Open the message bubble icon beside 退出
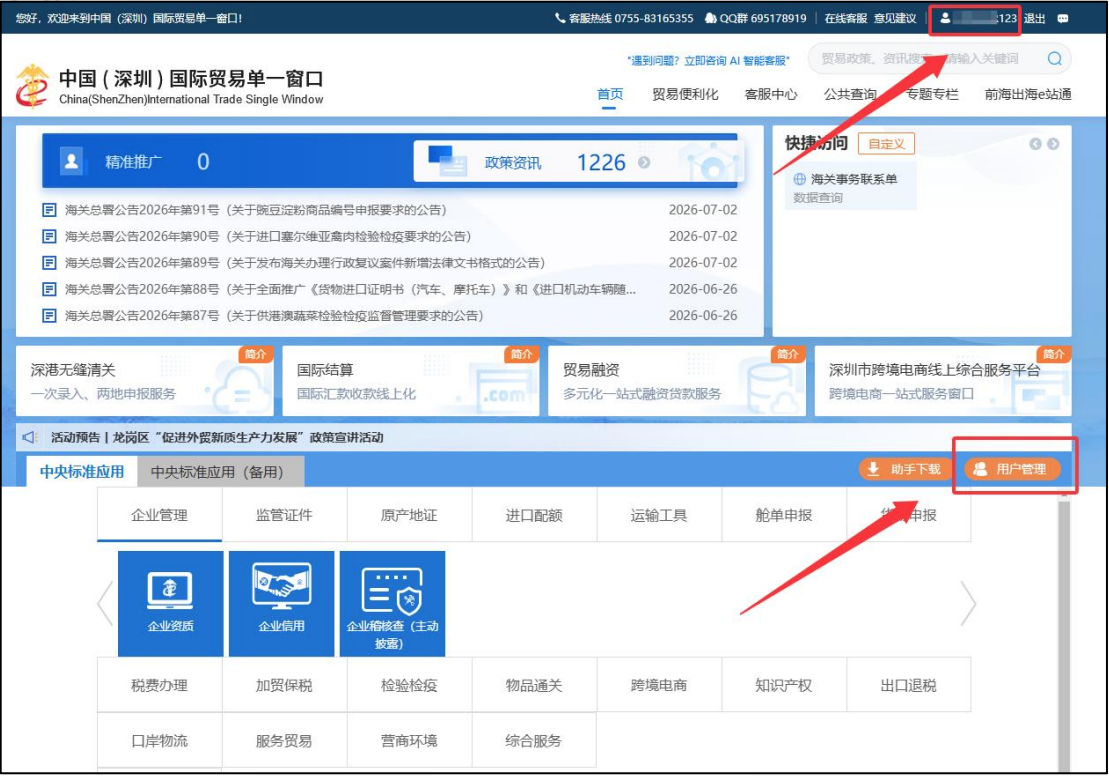 coord(1062,19)
